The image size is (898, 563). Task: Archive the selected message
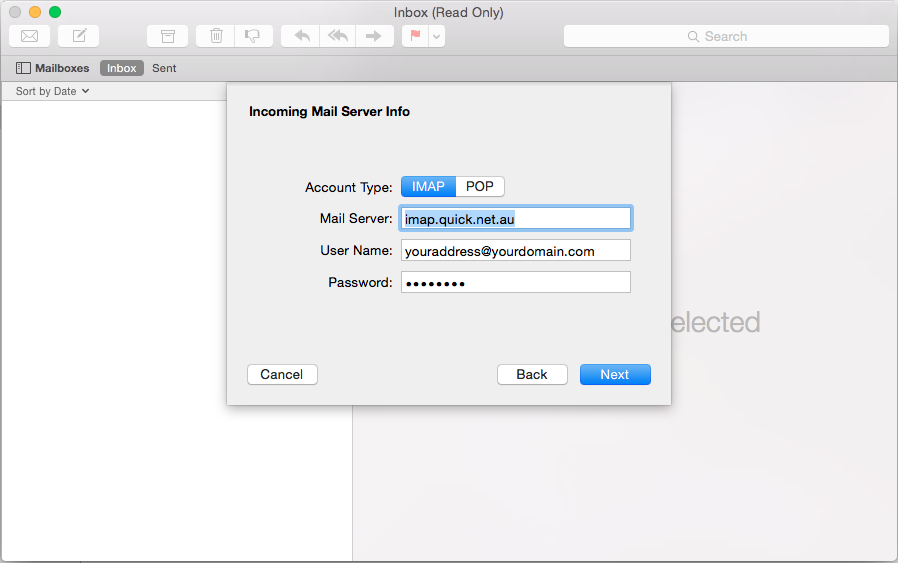(x=167, y=36)
